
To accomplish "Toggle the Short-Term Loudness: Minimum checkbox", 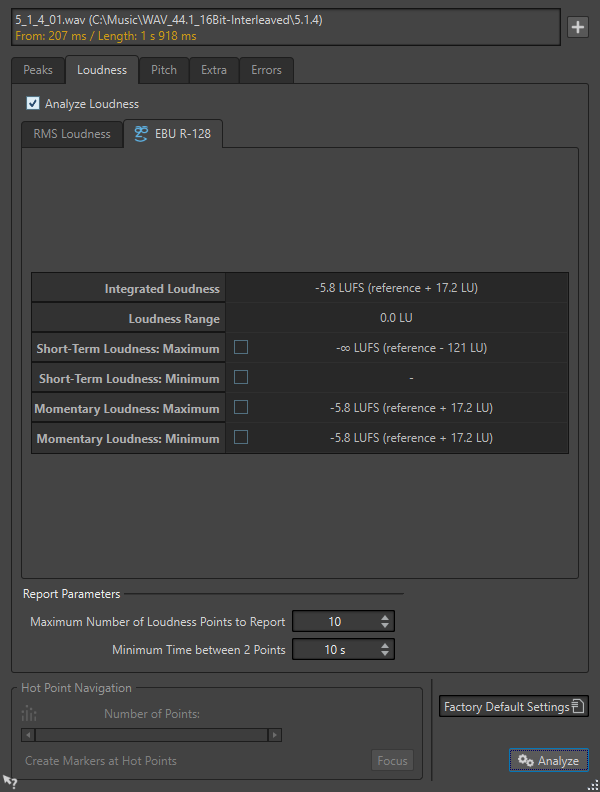I will click(240, 377).
